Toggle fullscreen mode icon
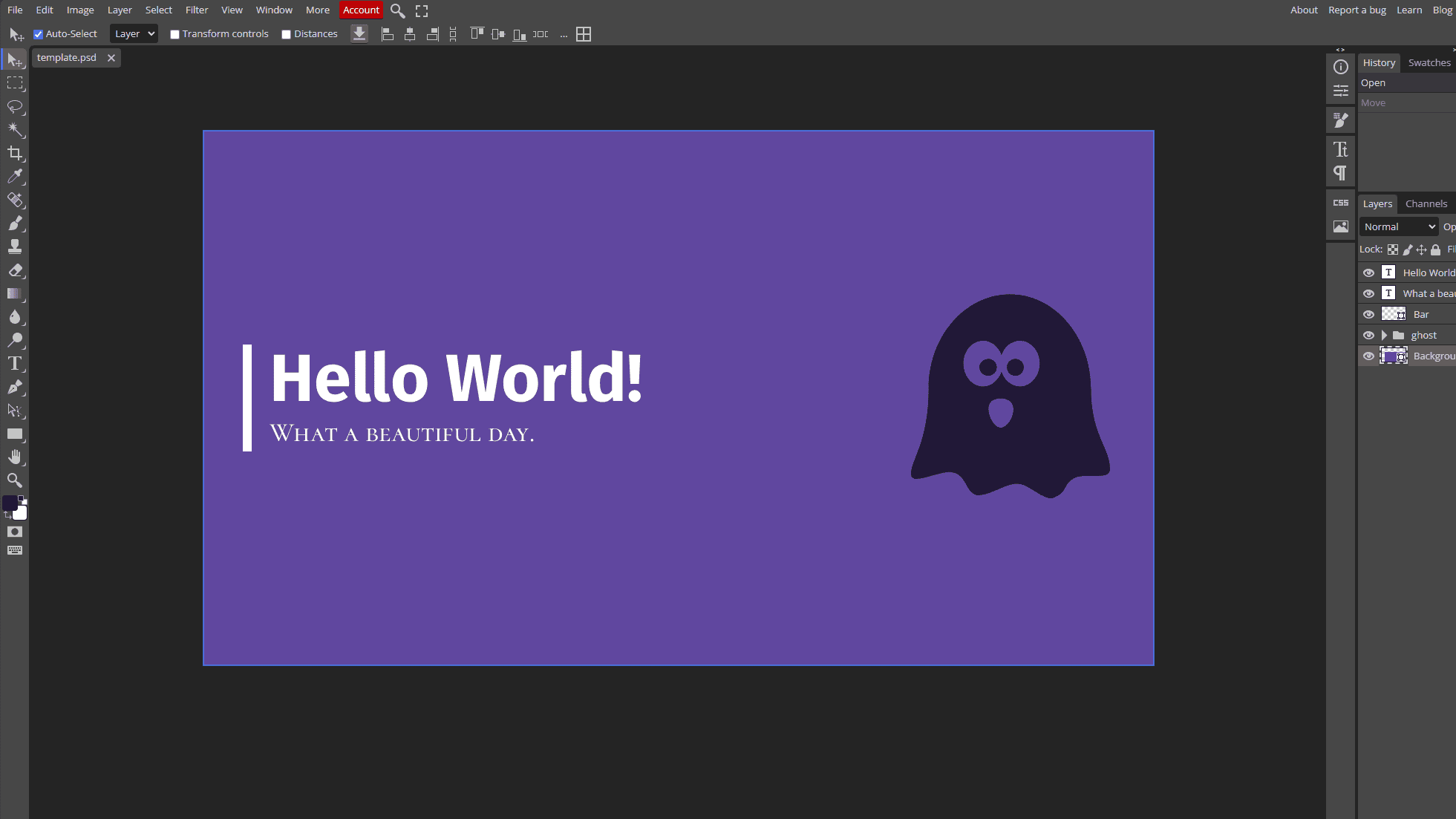The image size is (1456, 819). tap(422, 10)
